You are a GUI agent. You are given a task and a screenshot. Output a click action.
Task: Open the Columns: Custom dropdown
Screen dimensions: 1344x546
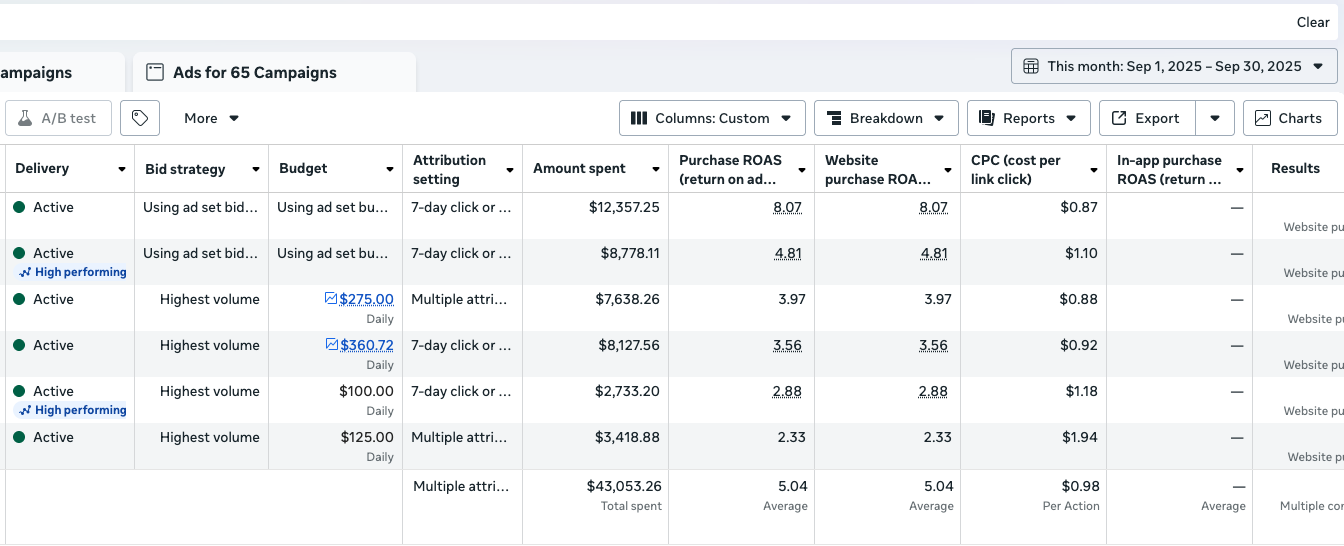point(714,118)
